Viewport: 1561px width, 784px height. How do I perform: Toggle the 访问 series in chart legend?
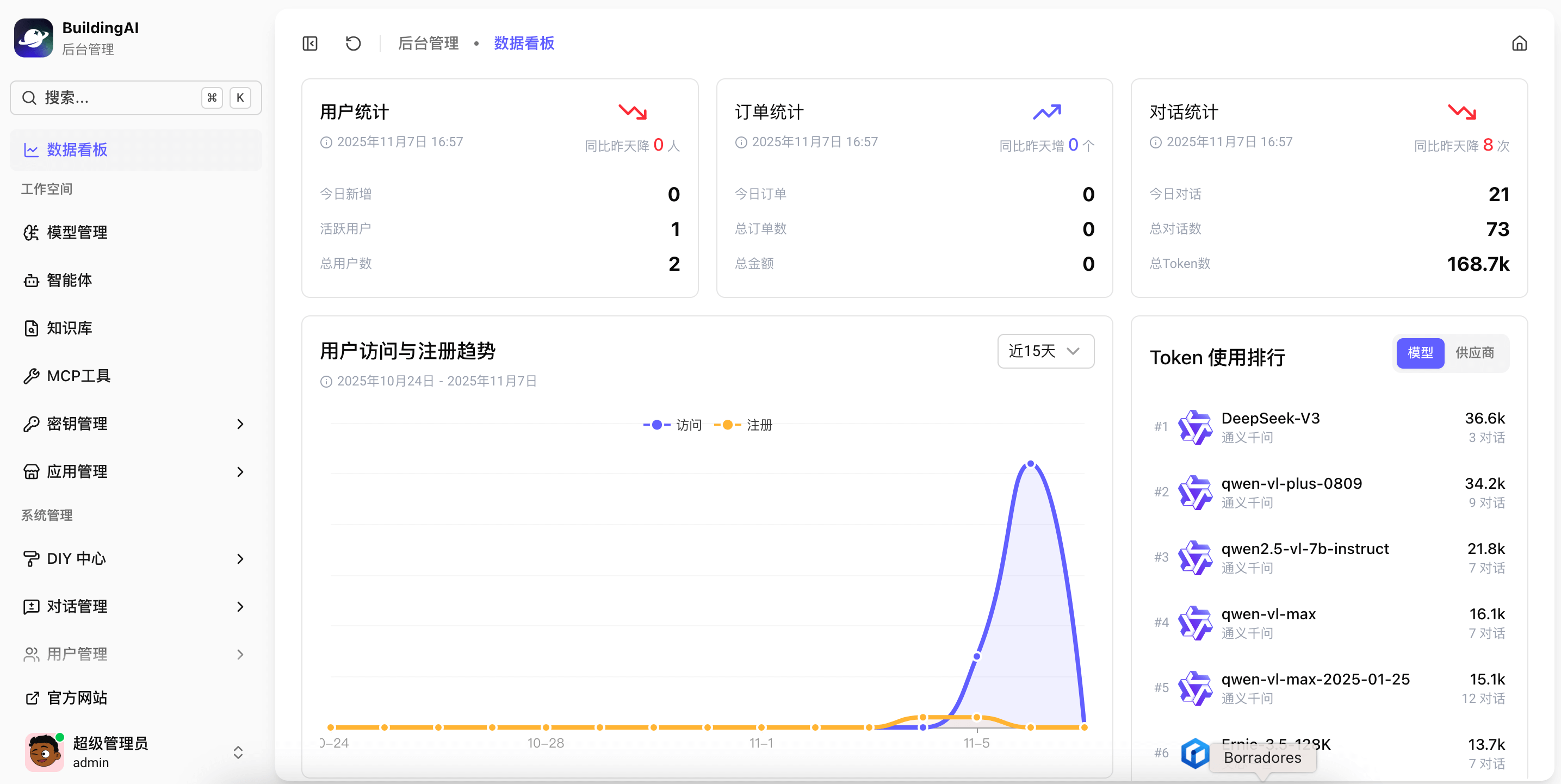point(673,425)
